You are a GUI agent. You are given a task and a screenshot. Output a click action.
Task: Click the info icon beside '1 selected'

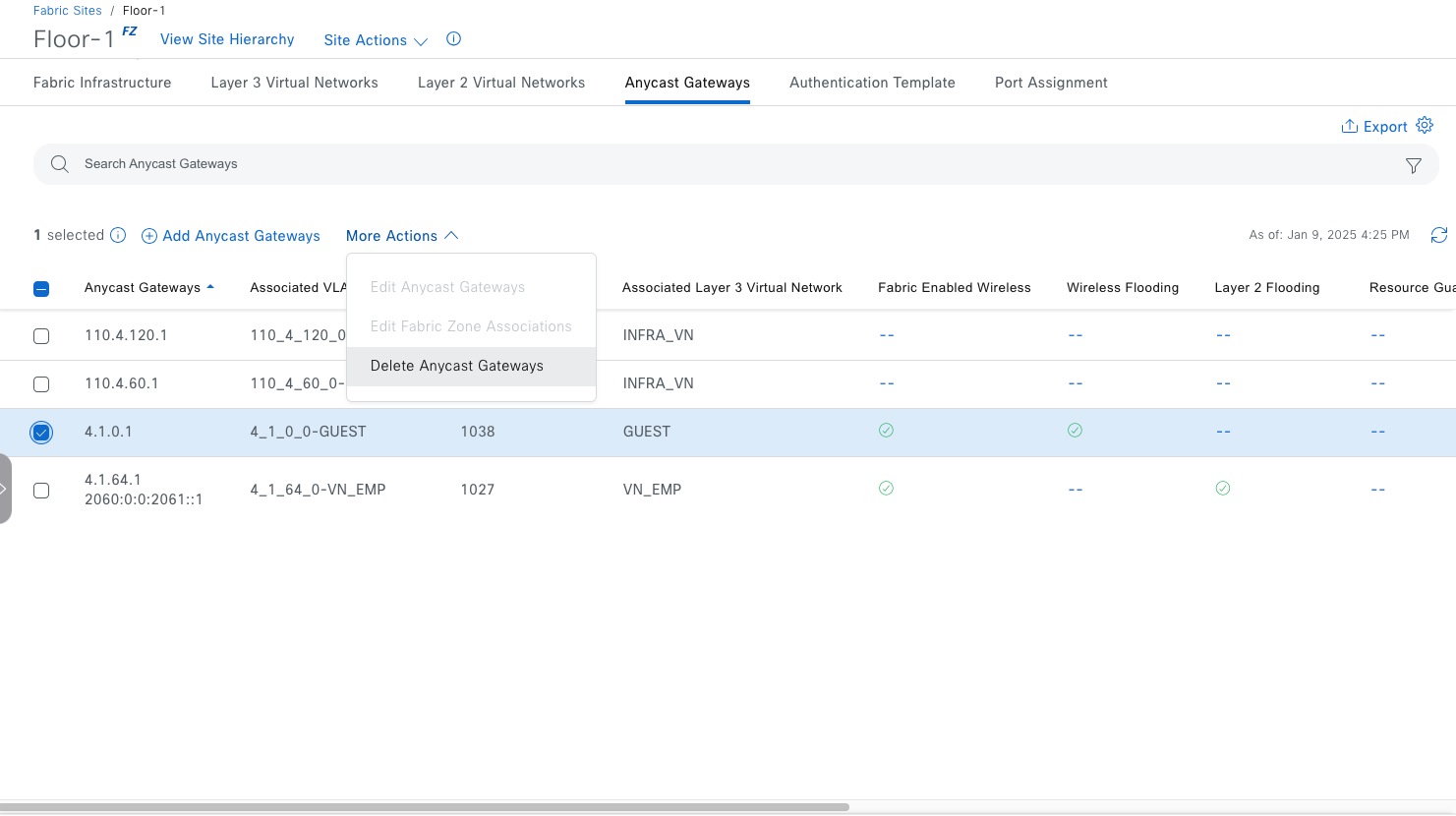tap(118, 235)
